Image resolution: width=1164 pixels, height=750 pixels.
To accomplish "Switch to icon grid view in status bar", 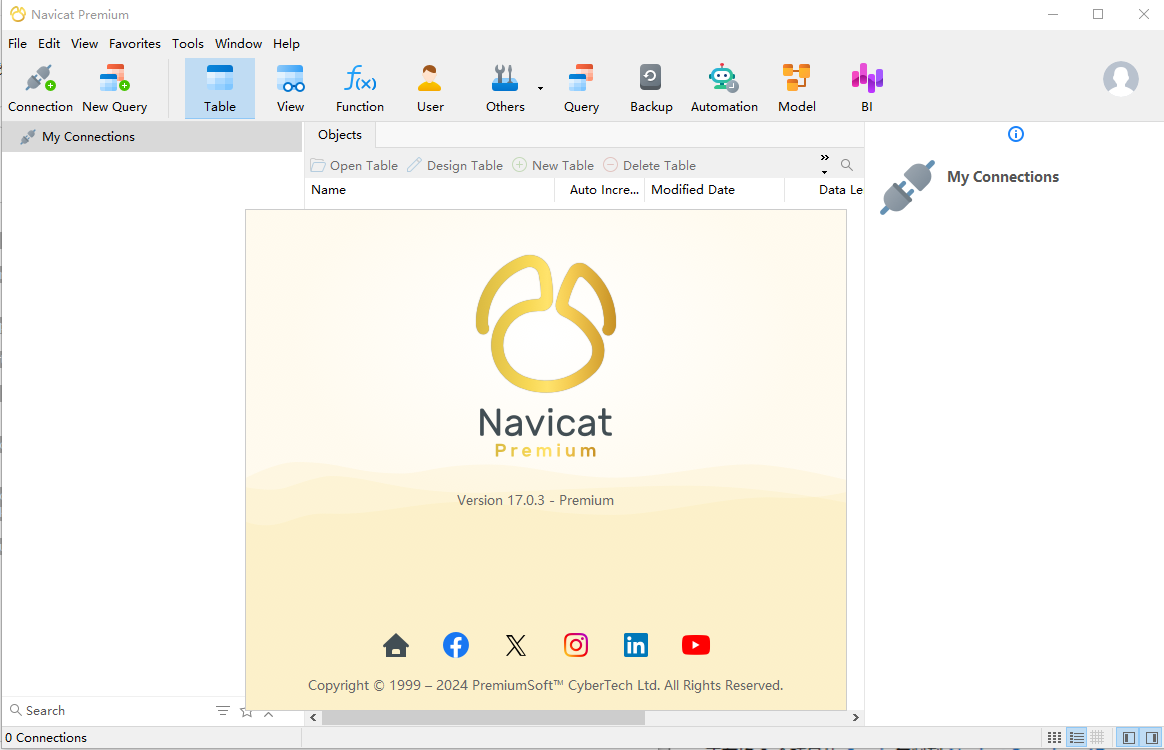I will pos(1054,737).
